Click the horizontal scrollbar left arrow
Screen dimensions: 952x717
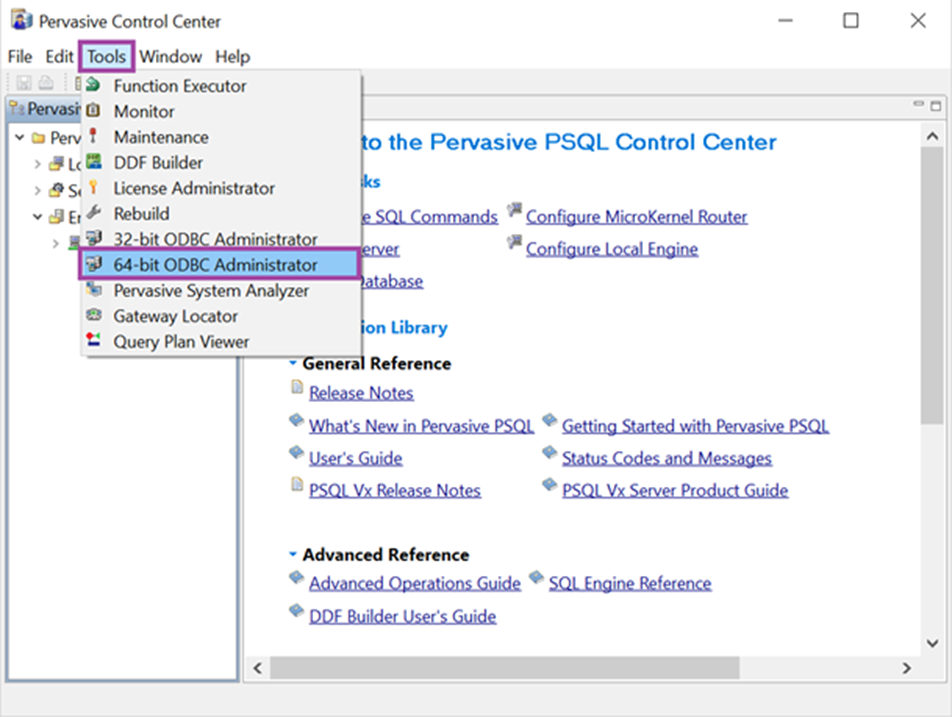point(258,668)
